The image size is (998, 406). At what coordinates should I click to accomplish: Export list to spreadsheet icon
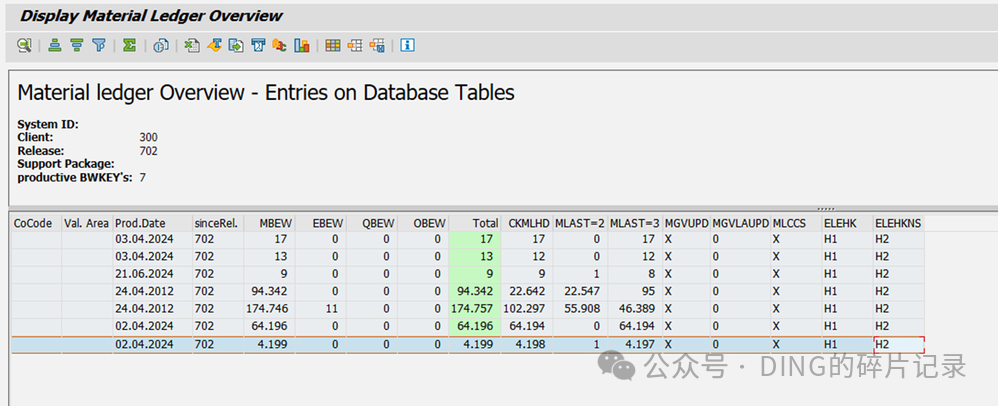point(192,45)
